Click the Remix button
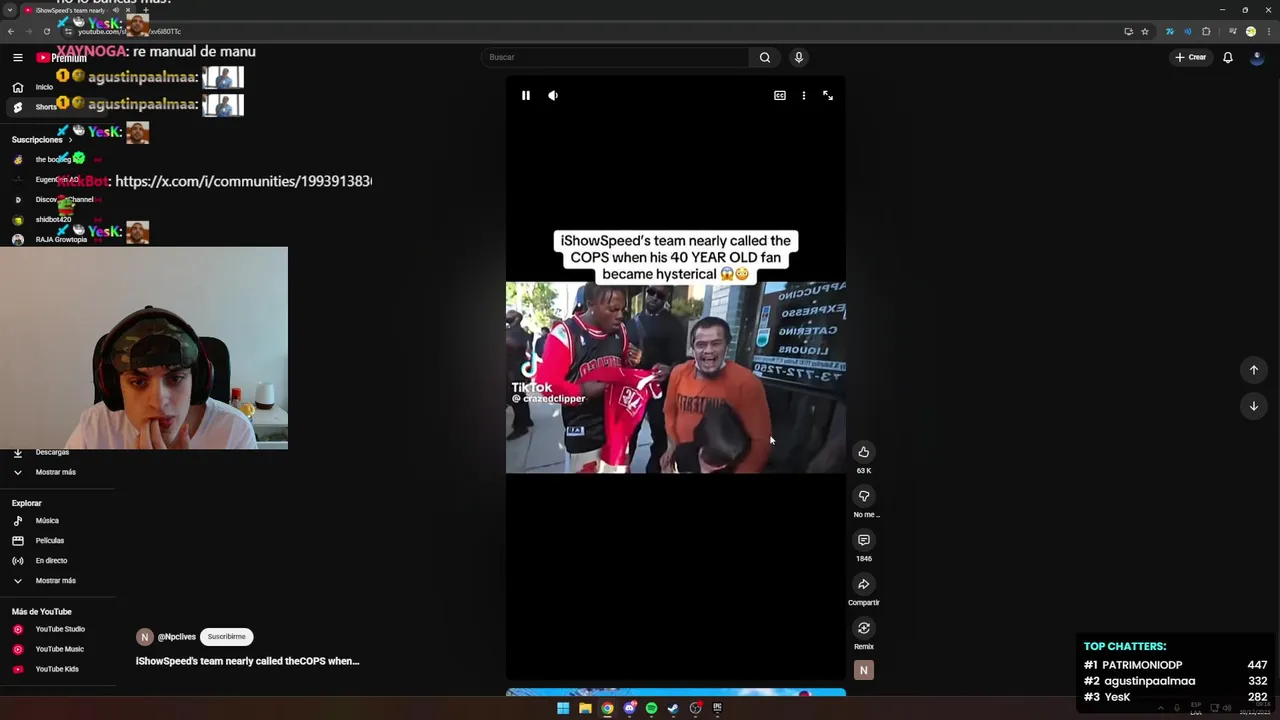This screenshot has width=1280, height=720. [864, 628]
